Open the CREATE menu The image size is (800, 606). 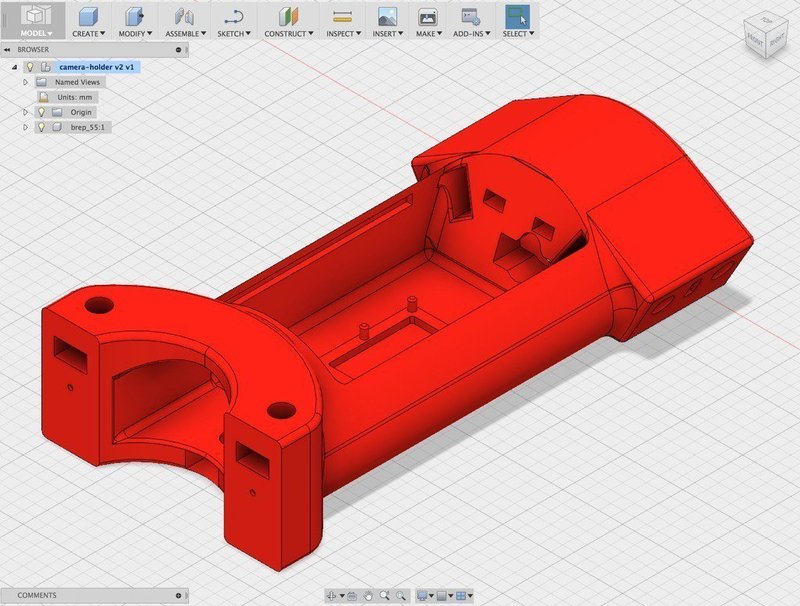[x=88, y=34]
